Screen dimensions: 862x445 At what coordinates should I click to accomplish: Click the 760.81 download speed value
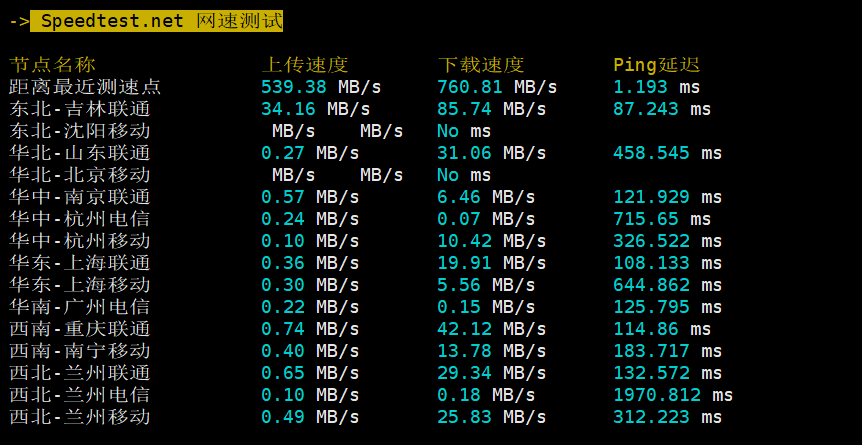[469, 87]
